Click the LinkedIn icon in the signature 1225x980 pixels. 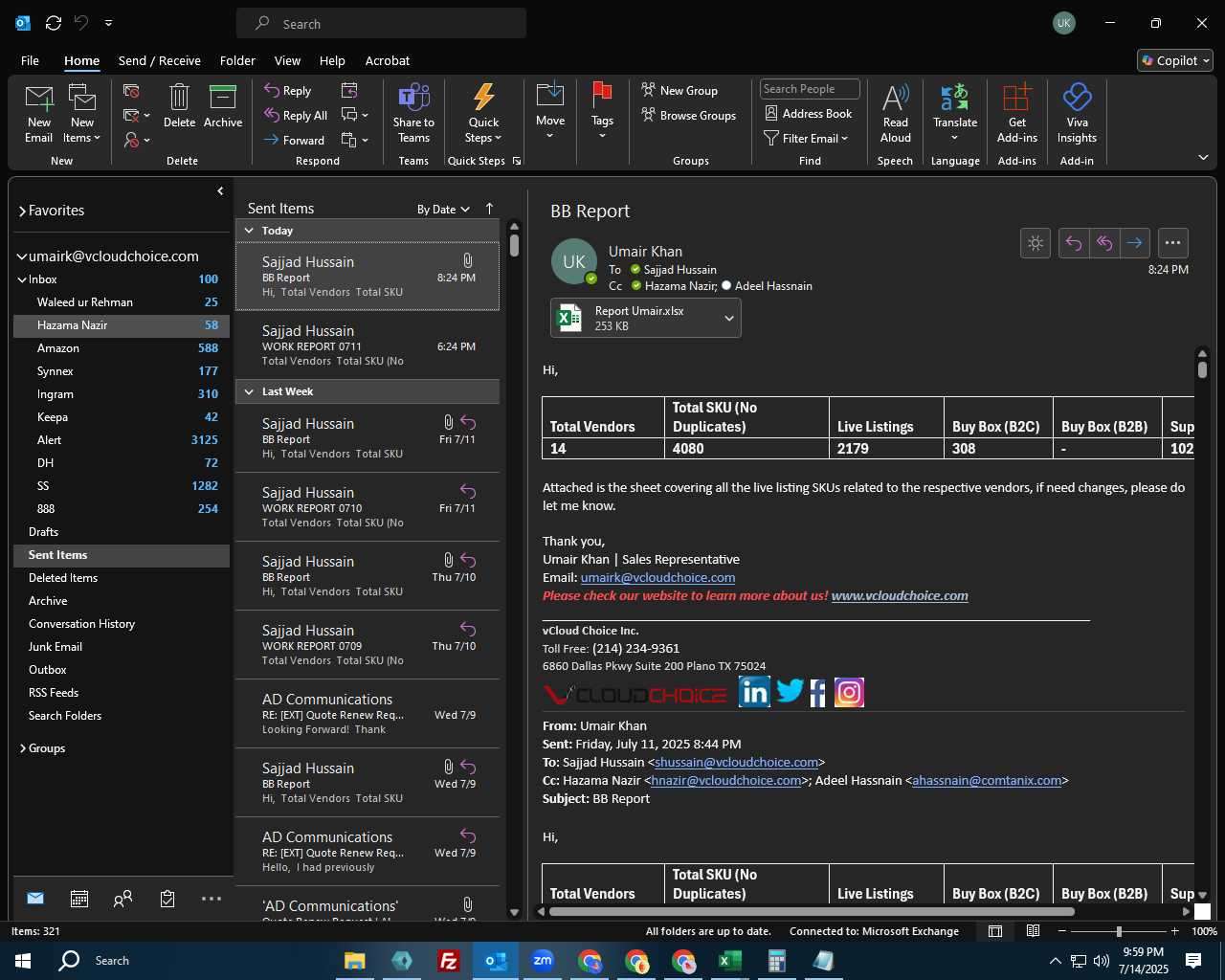click(754, 691)
